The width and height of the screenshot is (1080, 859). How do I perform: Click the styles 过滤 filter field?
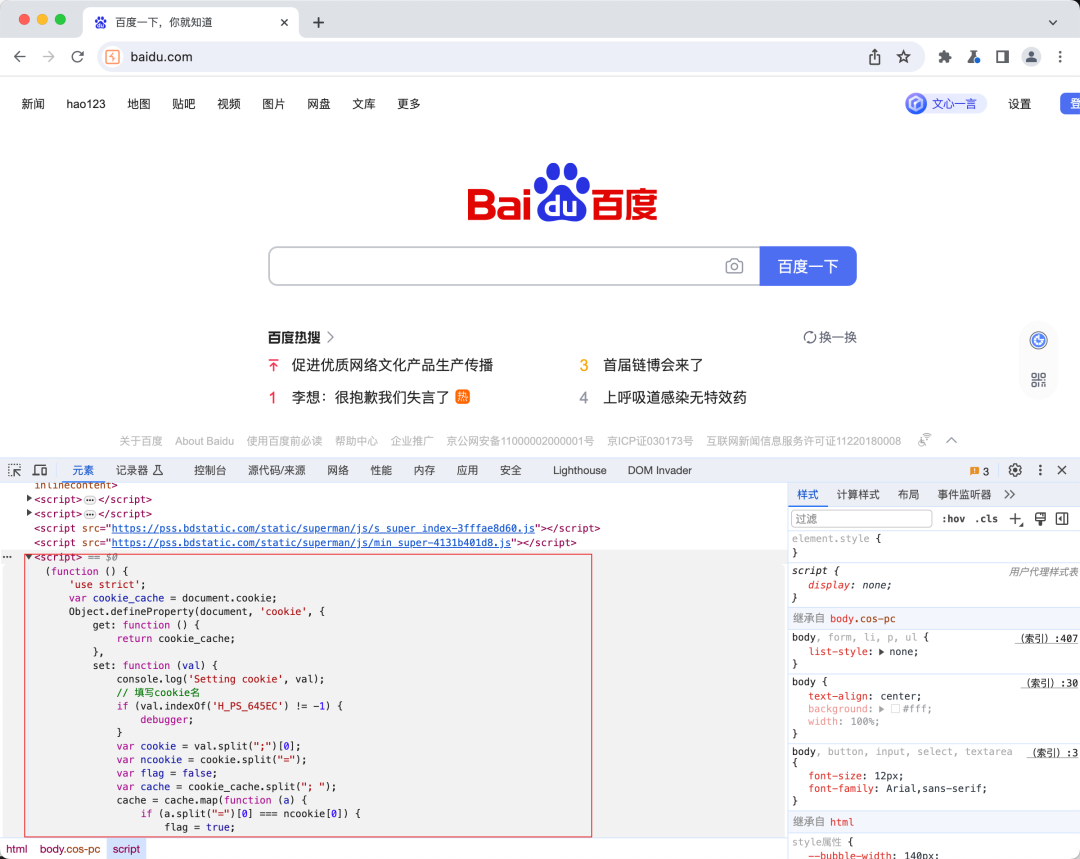coord(862,519)
